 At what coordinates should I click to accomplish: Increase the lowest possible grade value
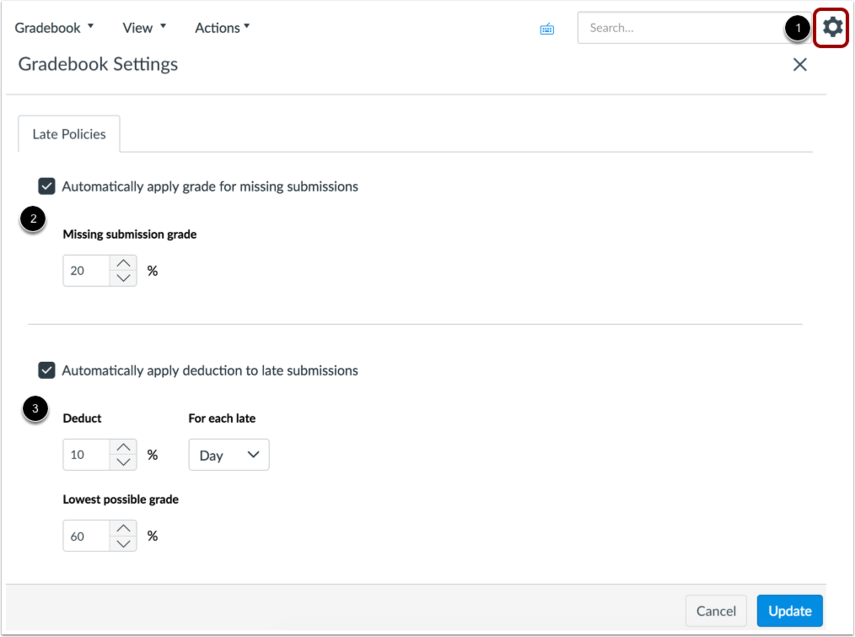coord(124,528)
